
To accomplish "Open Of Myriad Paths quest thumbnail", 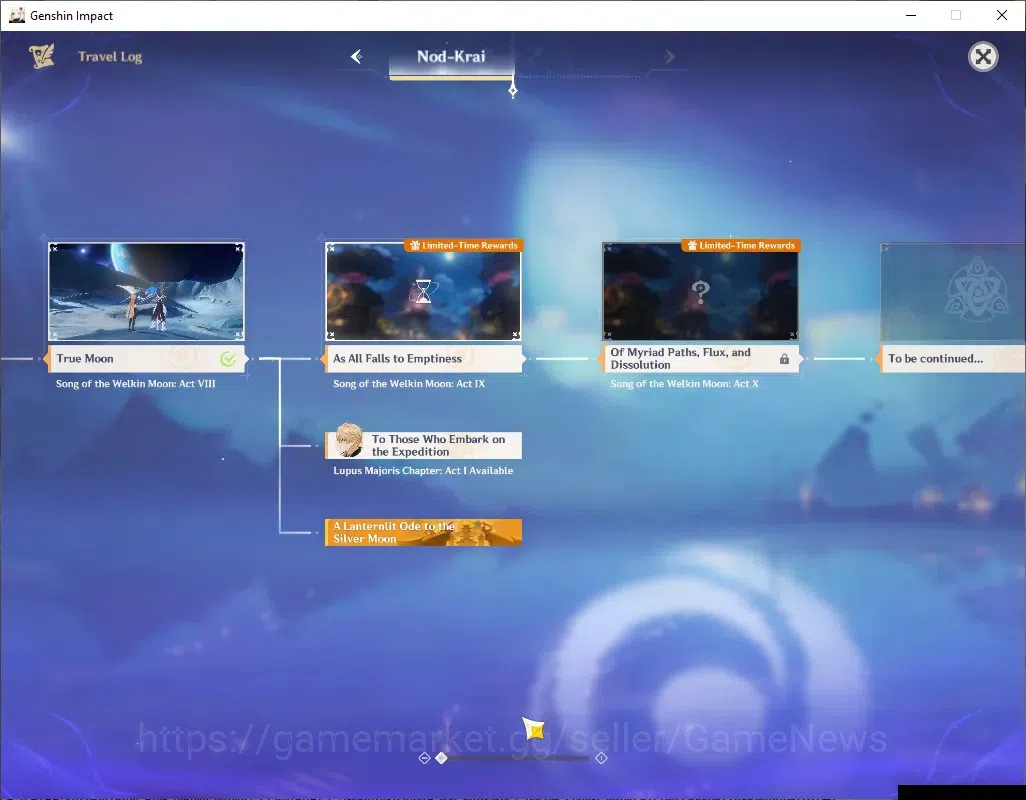I will point(701,292).
